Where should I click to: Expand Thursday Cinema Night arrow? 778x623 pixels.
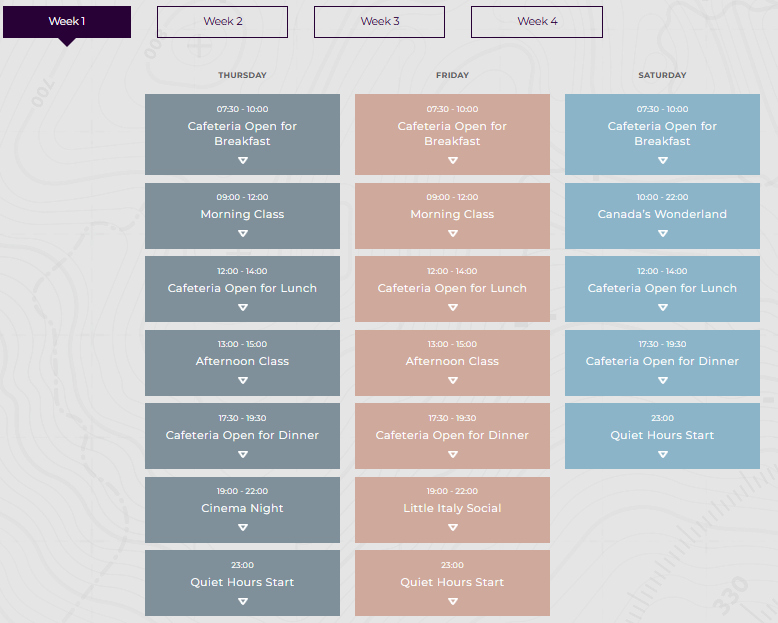click(242, 528)
